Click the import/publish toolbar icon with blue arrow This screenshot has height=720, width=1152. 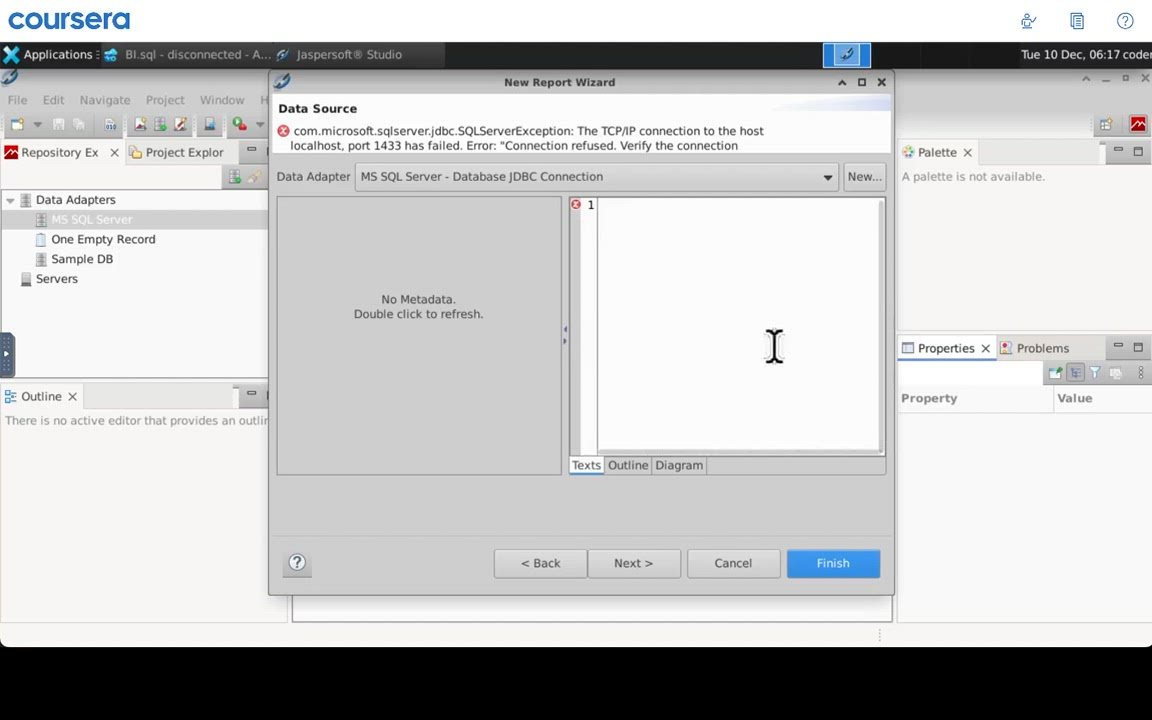click(209, 124)
